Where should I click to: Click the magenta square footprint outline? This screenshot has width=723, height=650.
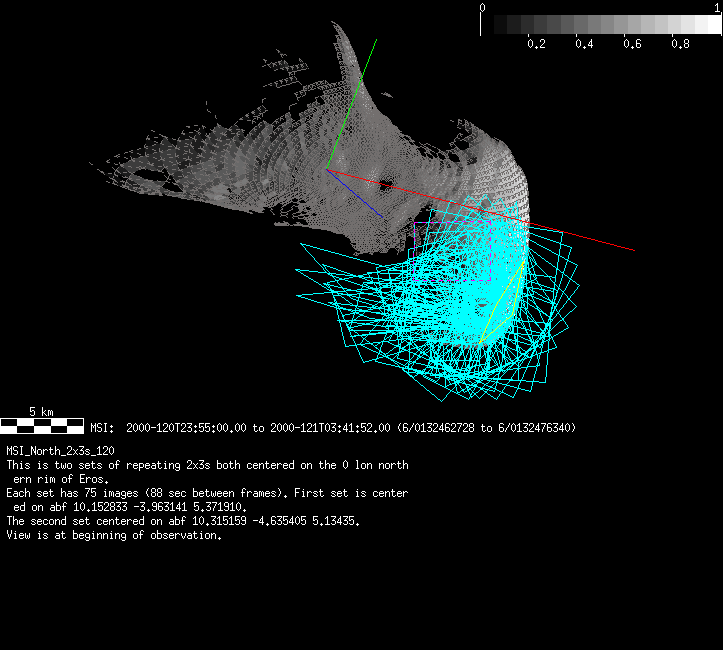[415, 235]
